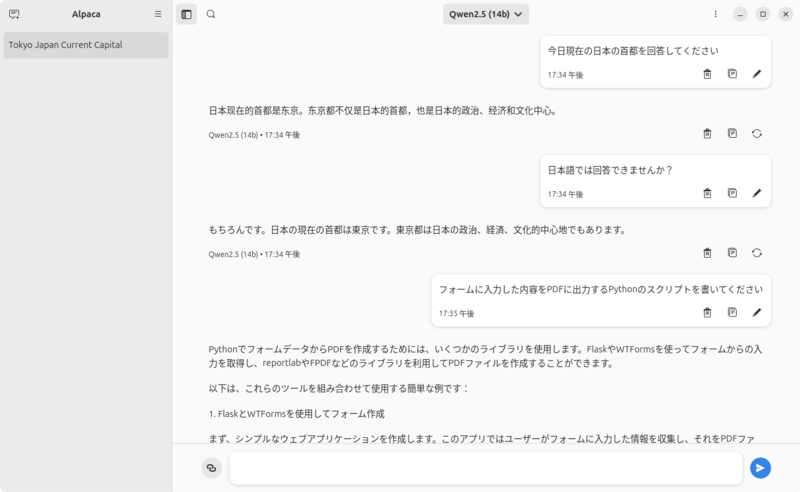Toggle the sidebar panel visibility
The width and height of the screenshot is (800, 492).
(186, 14)
